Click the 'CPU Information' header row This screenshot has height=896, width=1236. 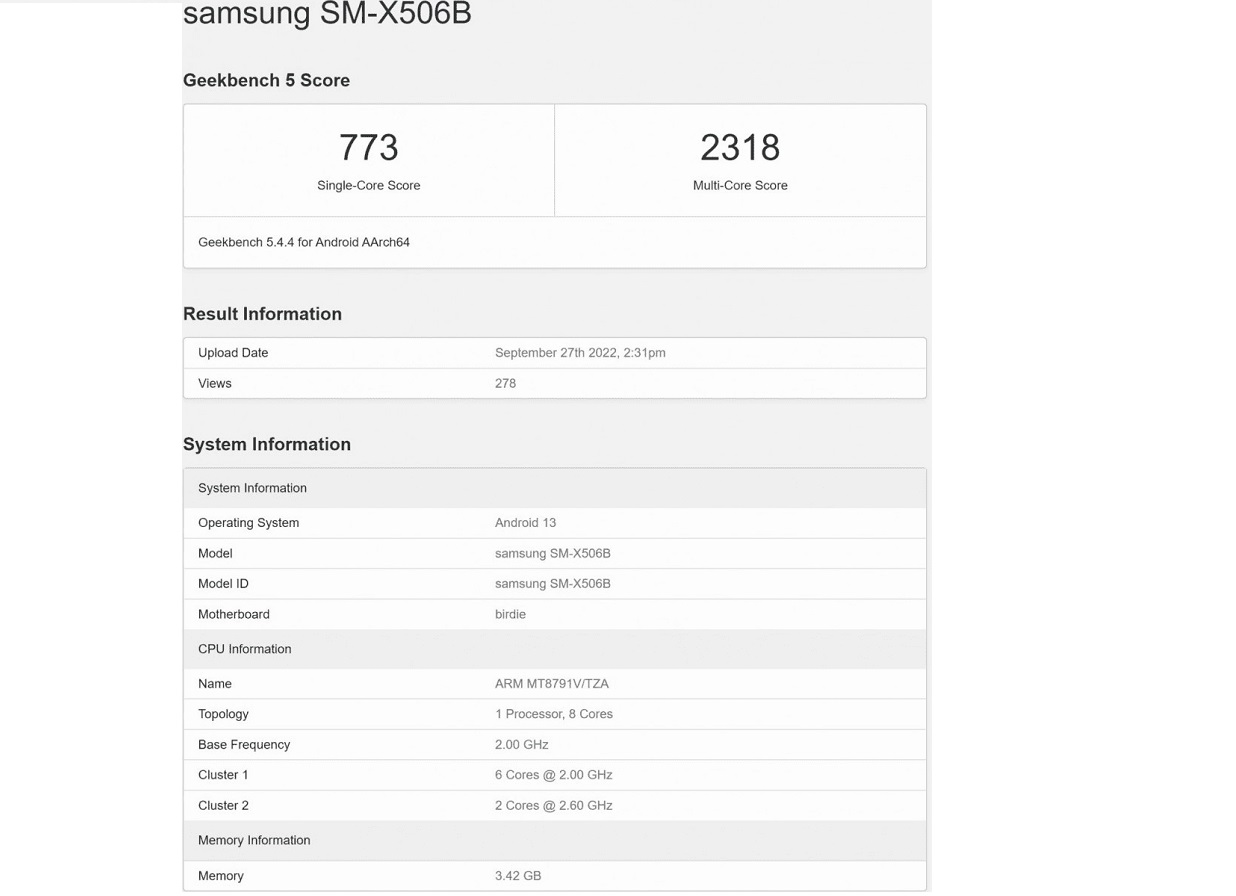[555, 649]
